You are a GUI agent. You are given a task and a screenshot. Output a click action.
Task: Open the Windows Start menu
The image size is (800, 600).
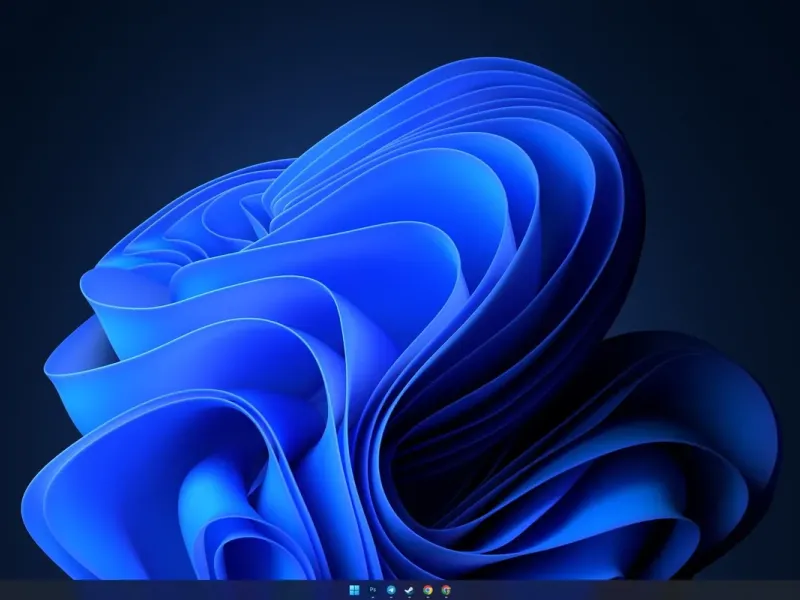(x=355, y=590)
